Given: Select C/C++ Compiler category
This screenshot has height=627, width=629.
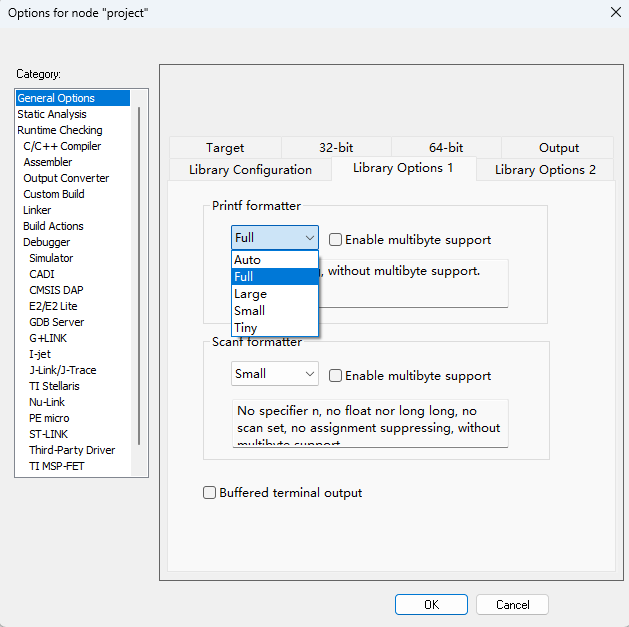Looking at the screenshot, I should tap(62, 146).
